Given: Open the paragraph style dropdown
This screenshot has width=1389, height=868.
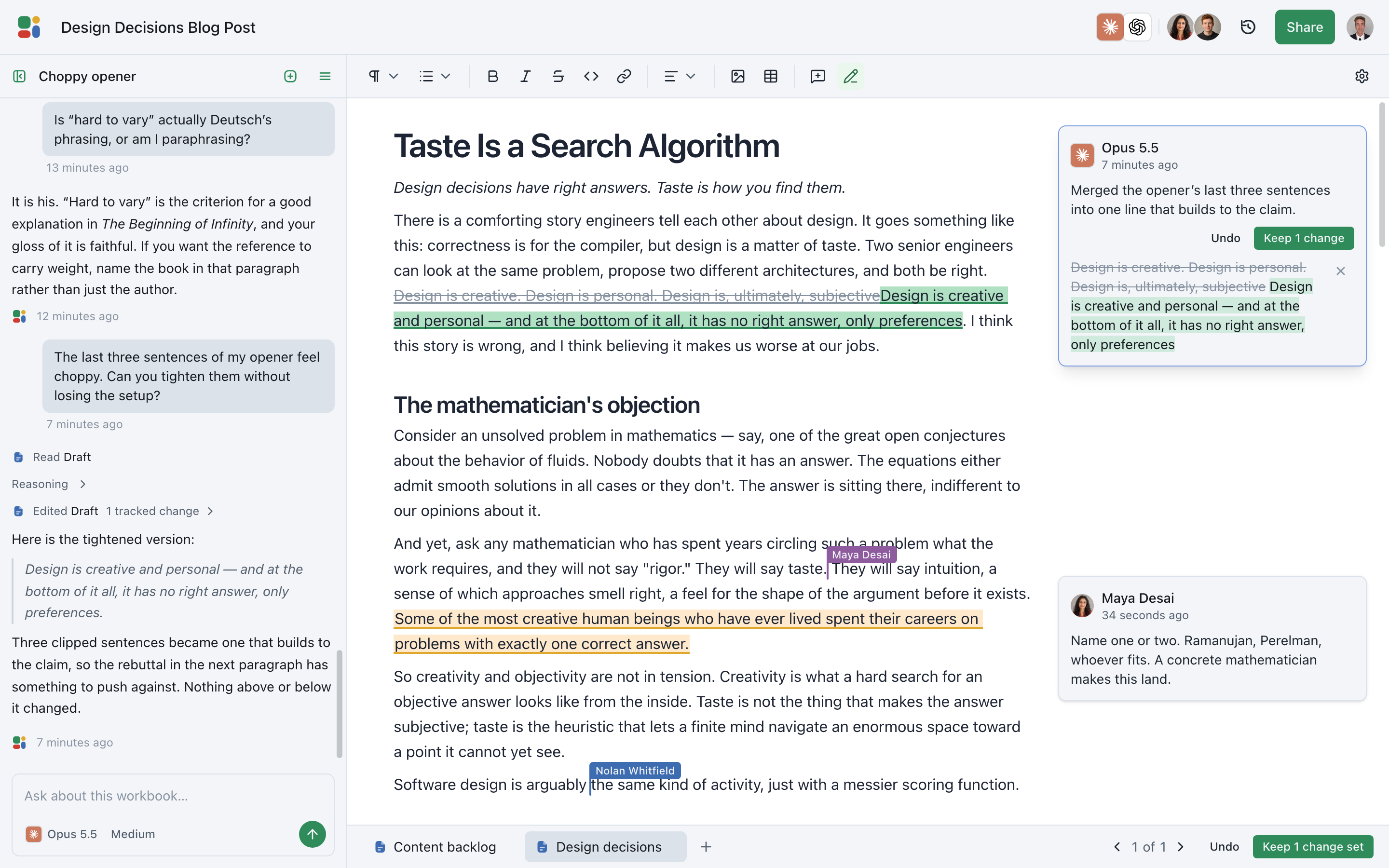Looking at the screenshot, I should [383, 76].
